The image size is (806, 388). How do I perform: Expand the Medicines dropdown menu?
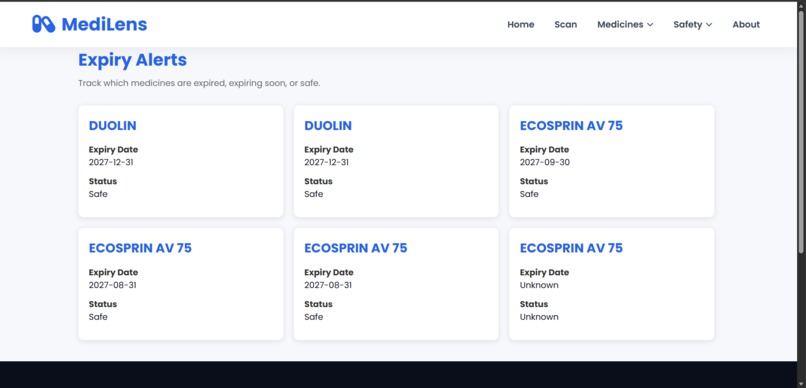coord(625,24)
